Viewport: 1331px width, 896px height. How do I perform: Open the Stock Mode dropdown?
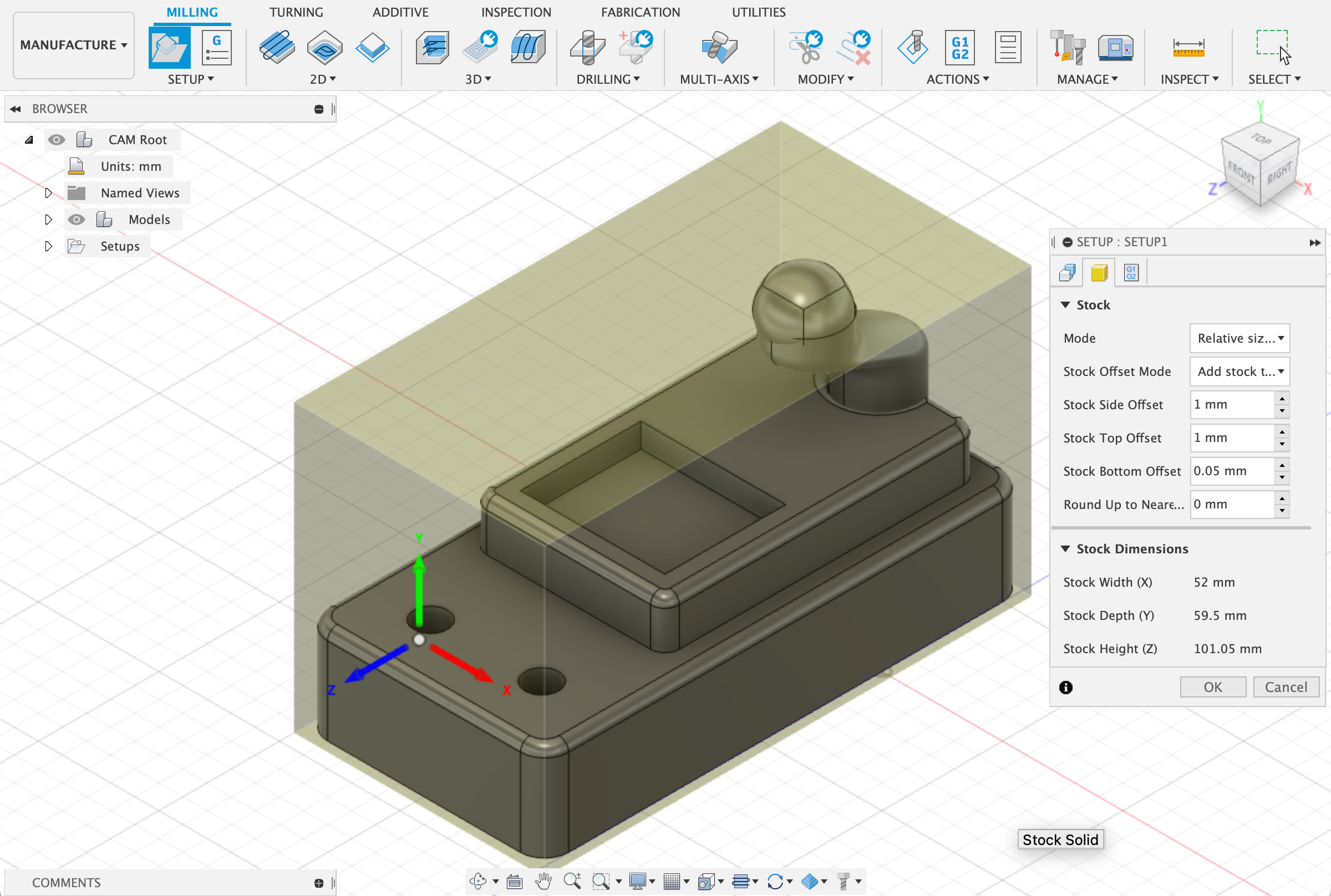coord(1239,338)
